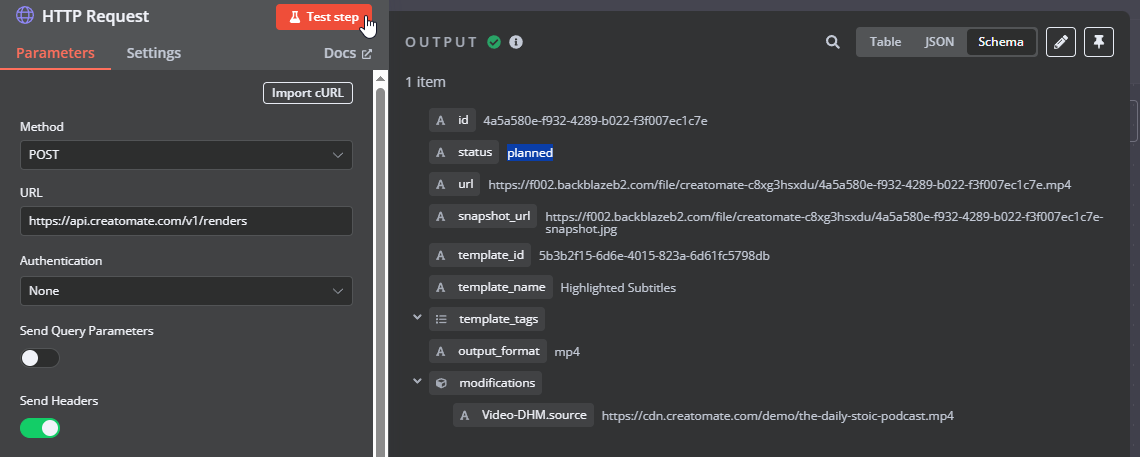Open the Docs link

coord(348,53)
